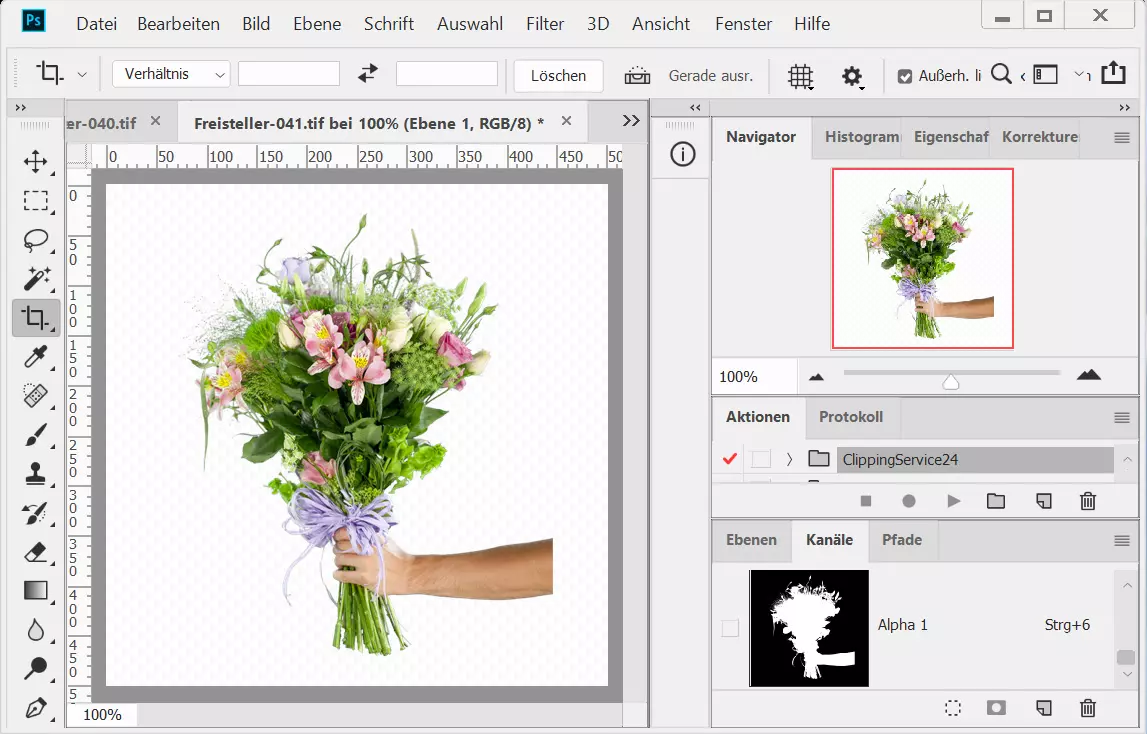Switch to the Pfade tab
Image resolution: width=1147 pixels, height=734 pixels.
(x=901, y=540)
